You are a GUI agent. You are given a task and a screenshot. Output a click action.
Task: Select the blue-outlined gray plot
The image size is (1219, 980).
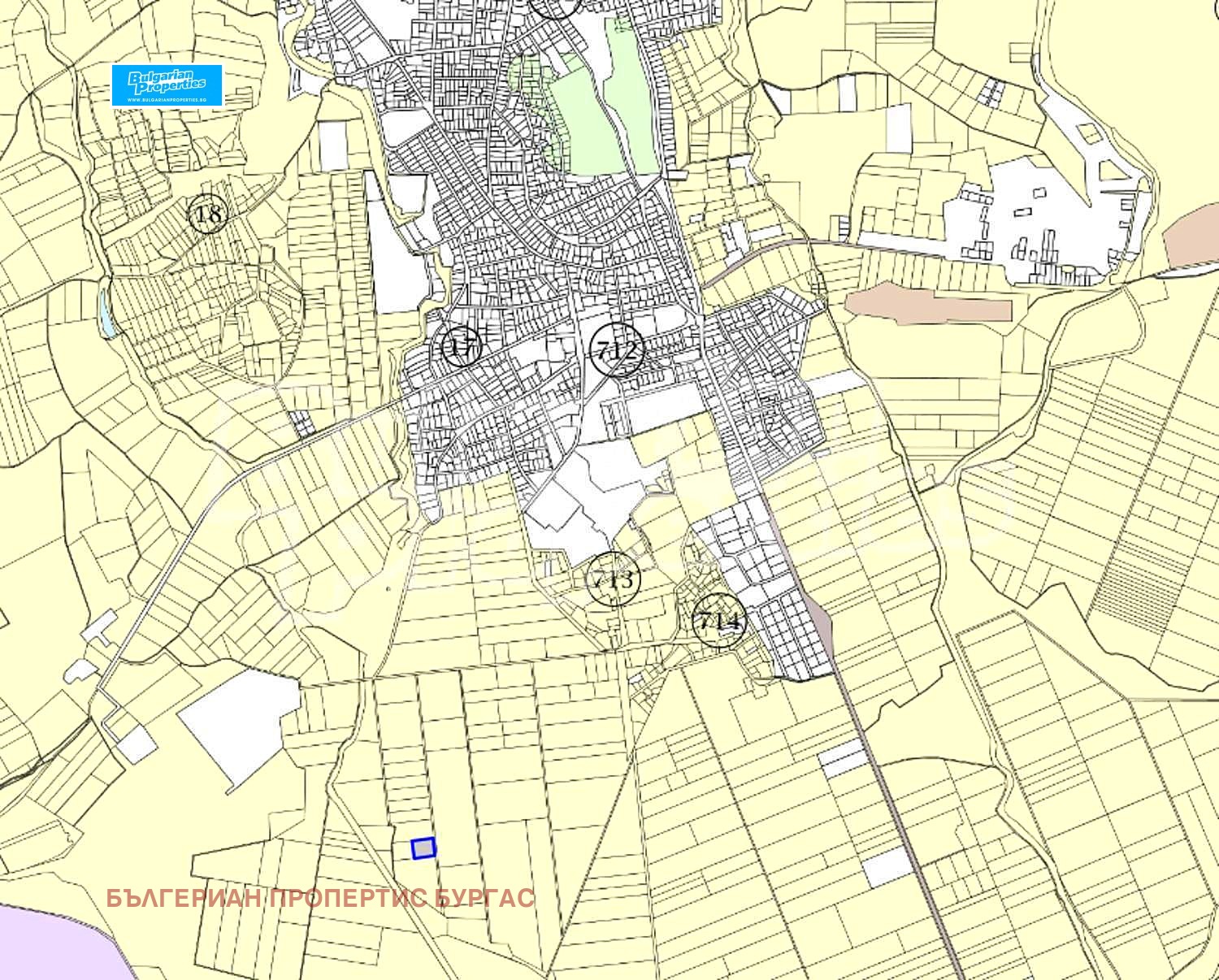tap(423, 848)
